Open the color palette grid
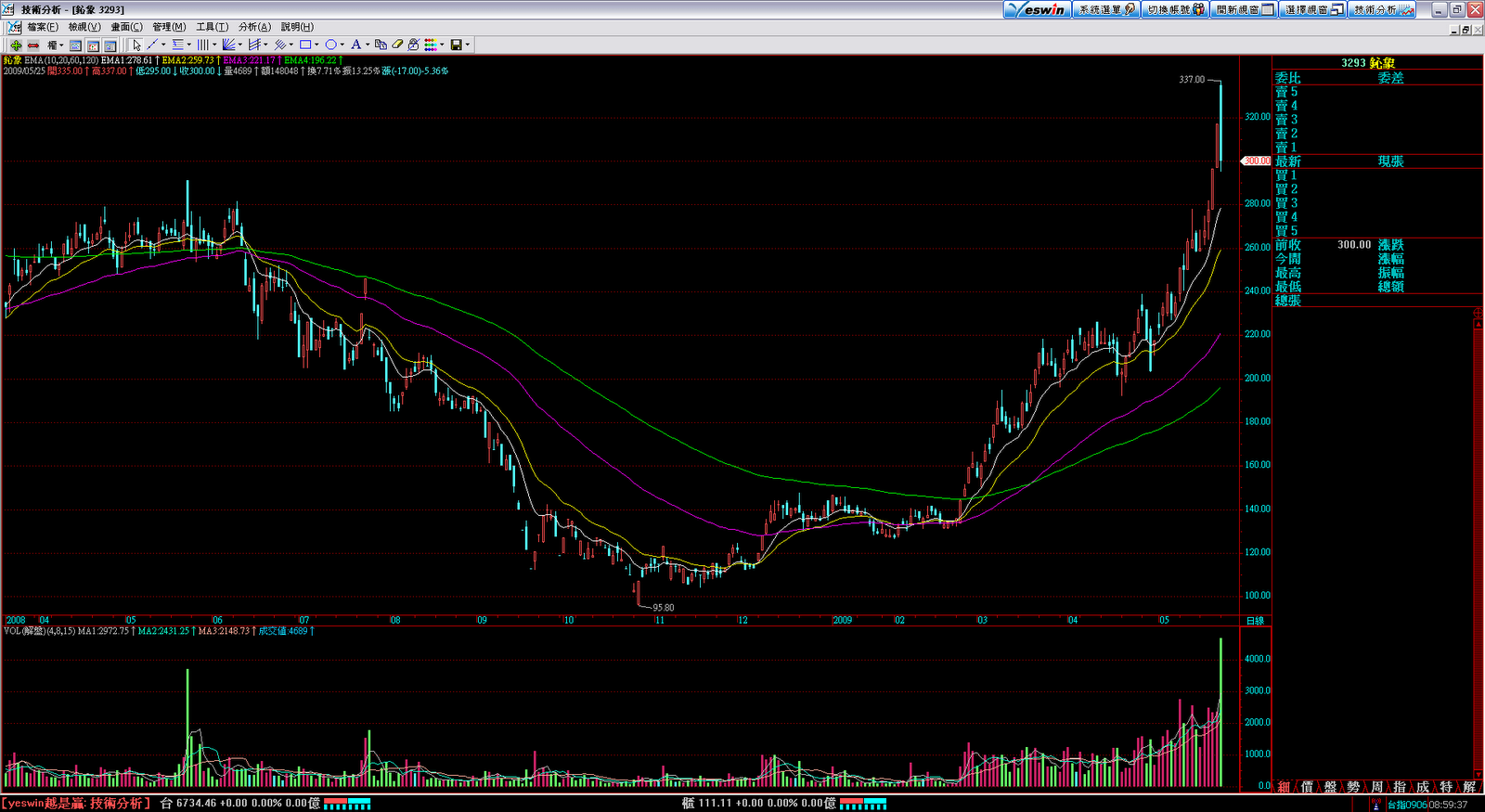Screen dimensions: 1485x812 (431, 45)
